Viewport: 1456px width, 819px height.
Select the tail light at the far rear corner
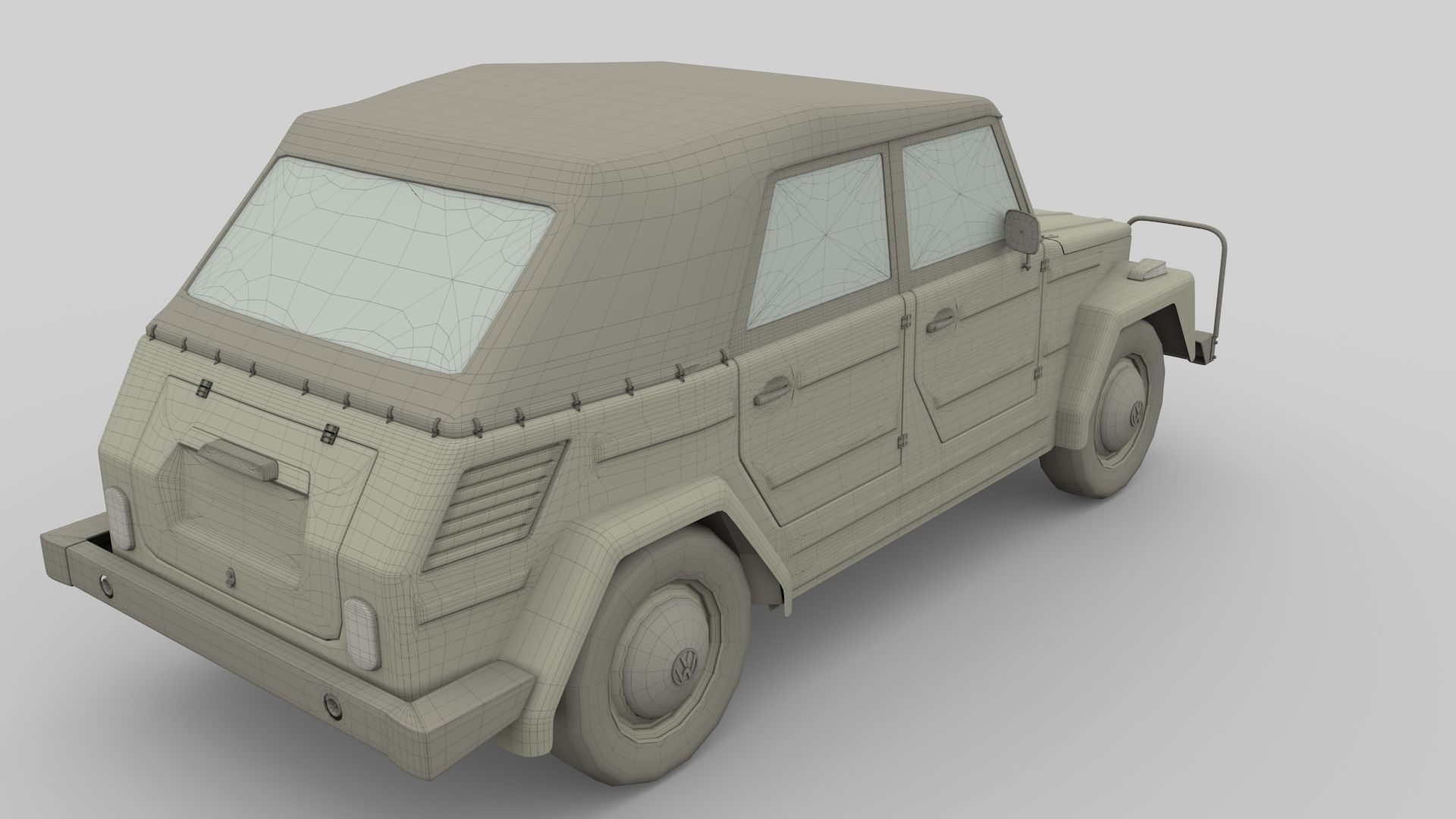click(x=118, y=518)
